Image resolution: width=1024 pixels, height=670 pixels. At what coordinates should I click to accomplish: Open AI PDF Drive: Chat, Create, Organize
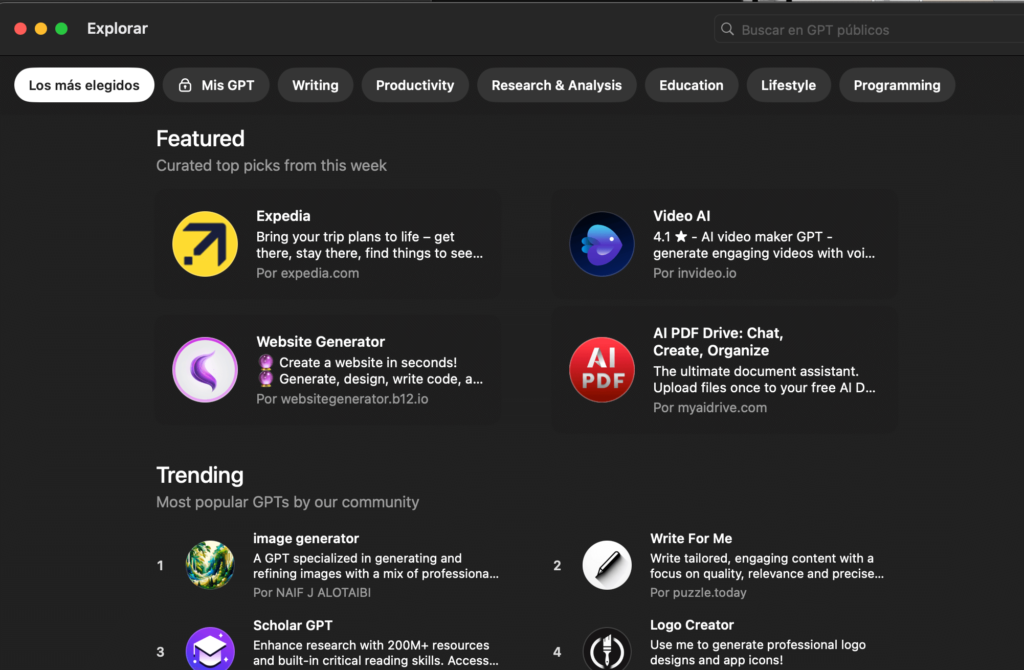(718, 342)
